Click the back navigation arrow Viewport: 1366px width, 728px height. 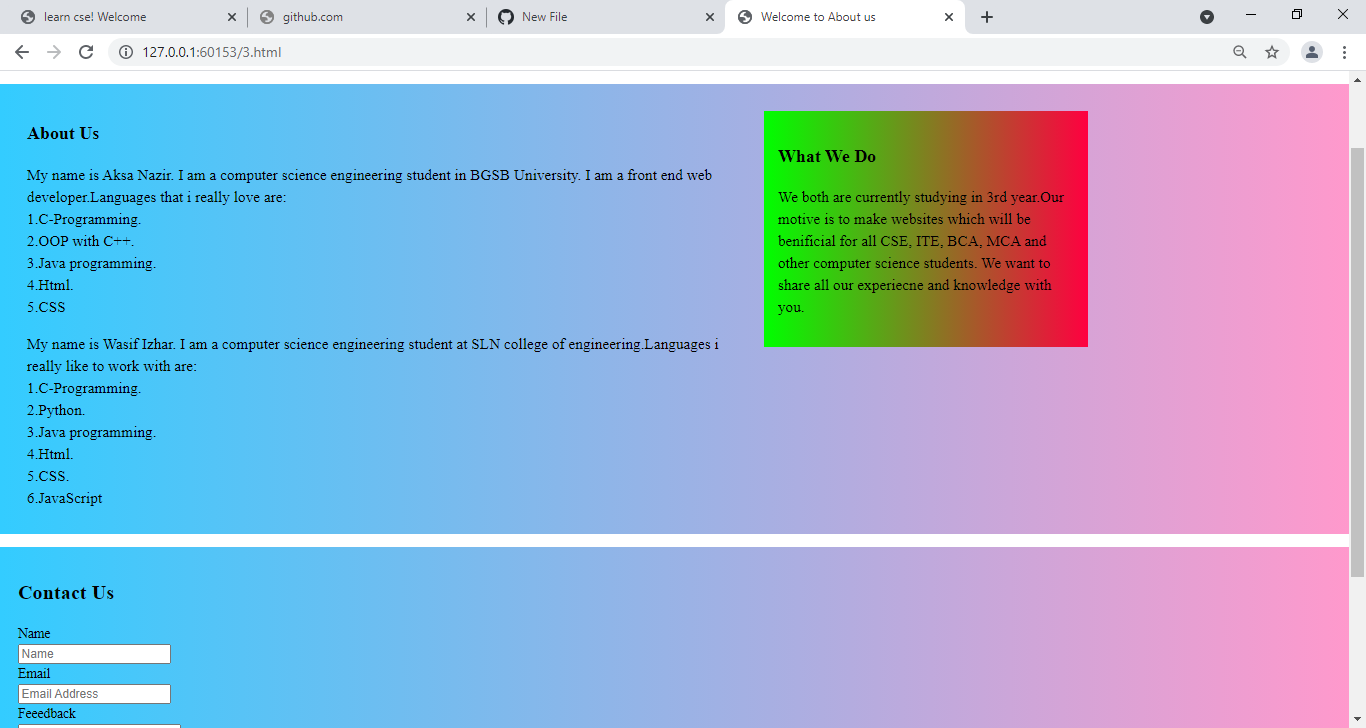pyautogui.click(x=21, y=51)
